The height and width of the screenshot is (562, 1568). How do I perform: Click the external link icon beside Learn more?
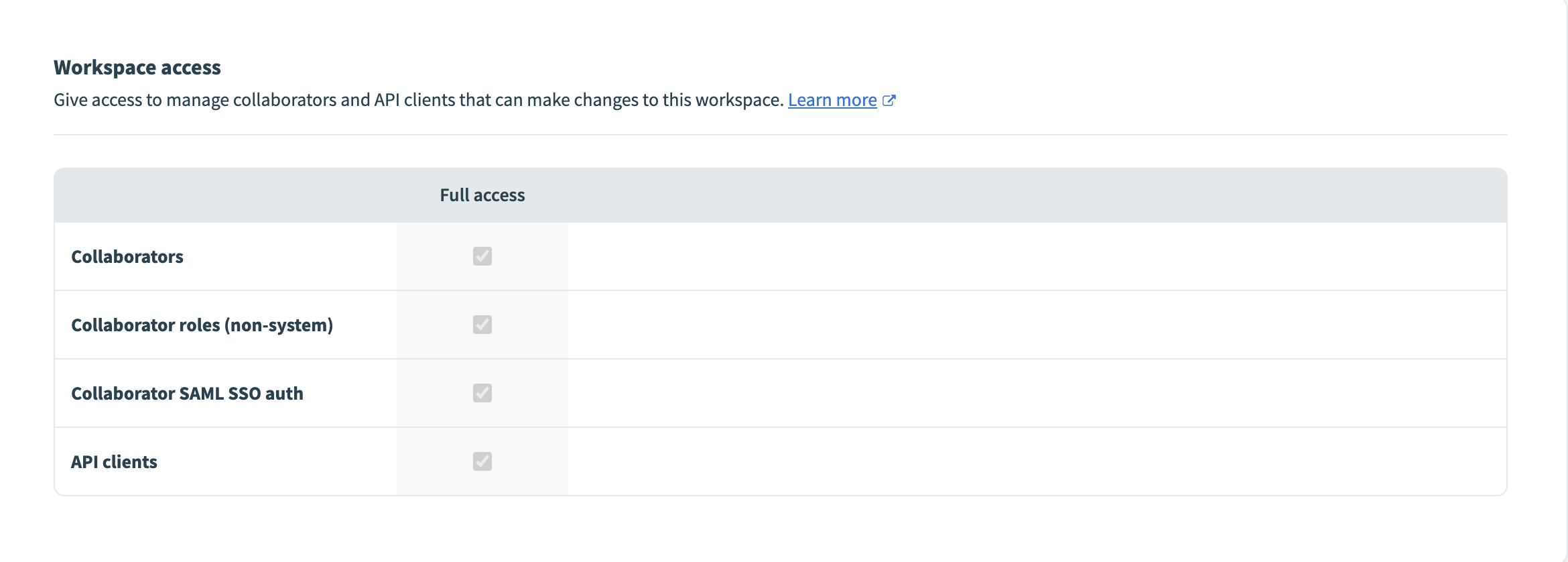pyautogui.click(x=889, y=101)
